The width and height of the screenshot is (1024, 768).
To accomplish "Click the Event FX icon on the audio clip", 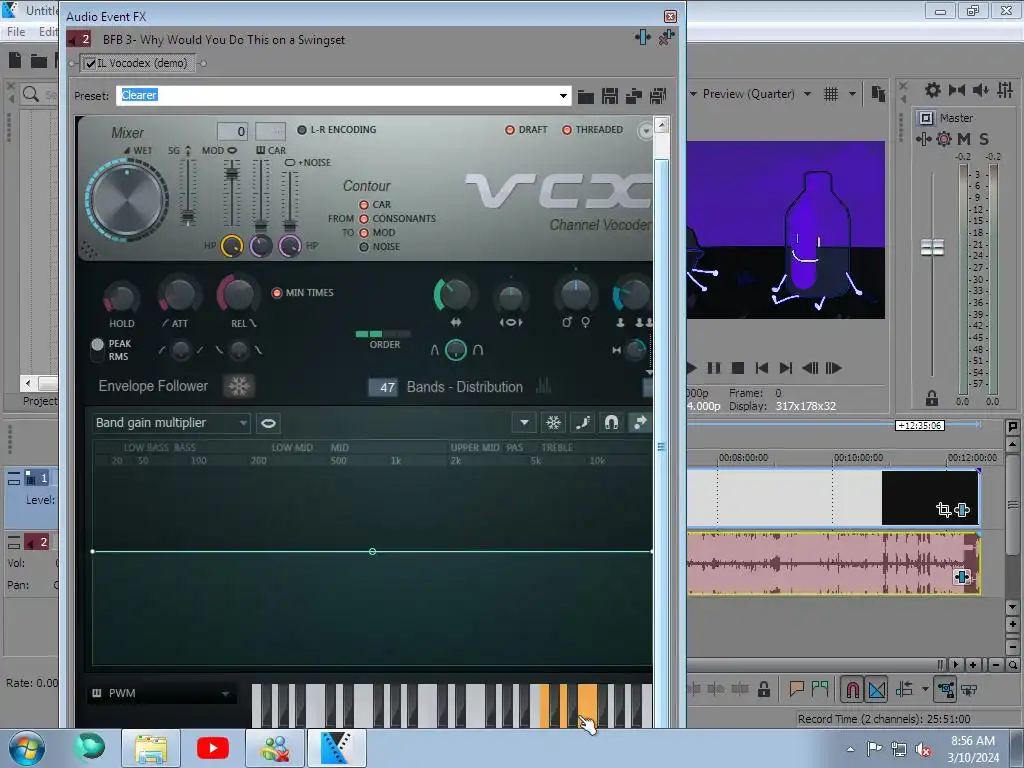I will click(961, 577).
